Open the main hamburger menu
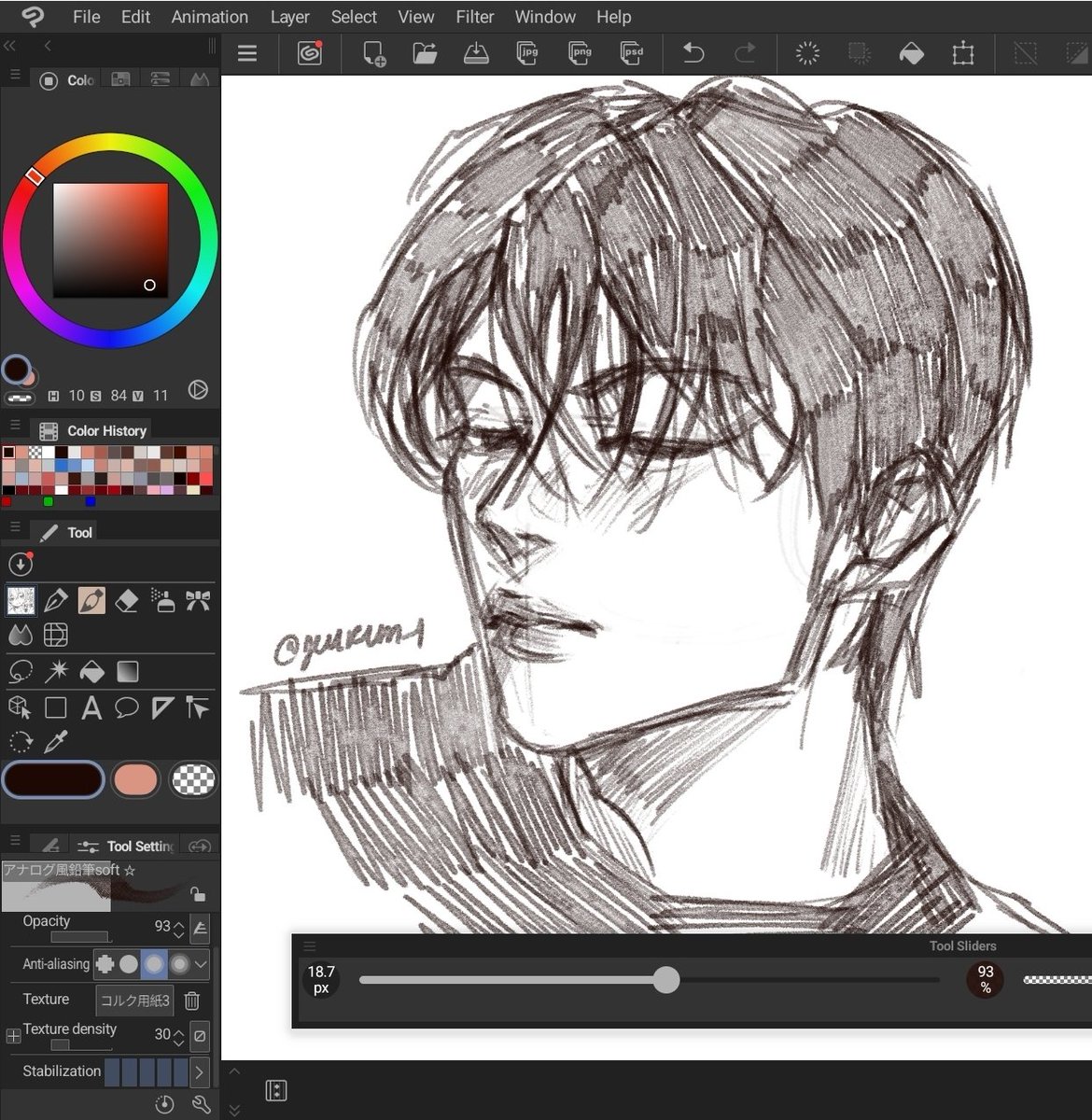The height and width of the screenshot is (1120, 1092). pyautogui.click(x=247, y=53)
